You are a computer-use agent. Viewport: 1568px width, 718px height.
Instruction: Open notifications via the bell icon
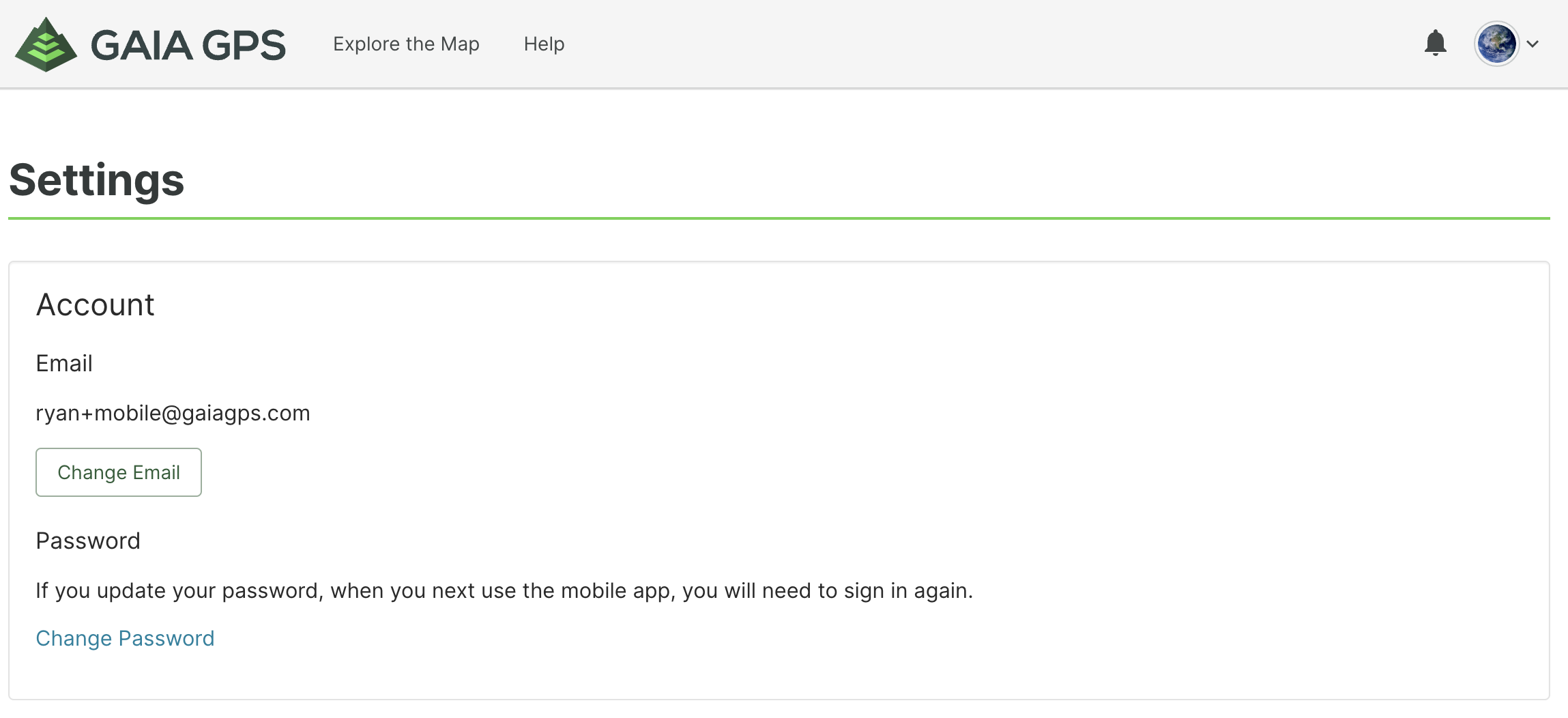(x=1436, y=43)
